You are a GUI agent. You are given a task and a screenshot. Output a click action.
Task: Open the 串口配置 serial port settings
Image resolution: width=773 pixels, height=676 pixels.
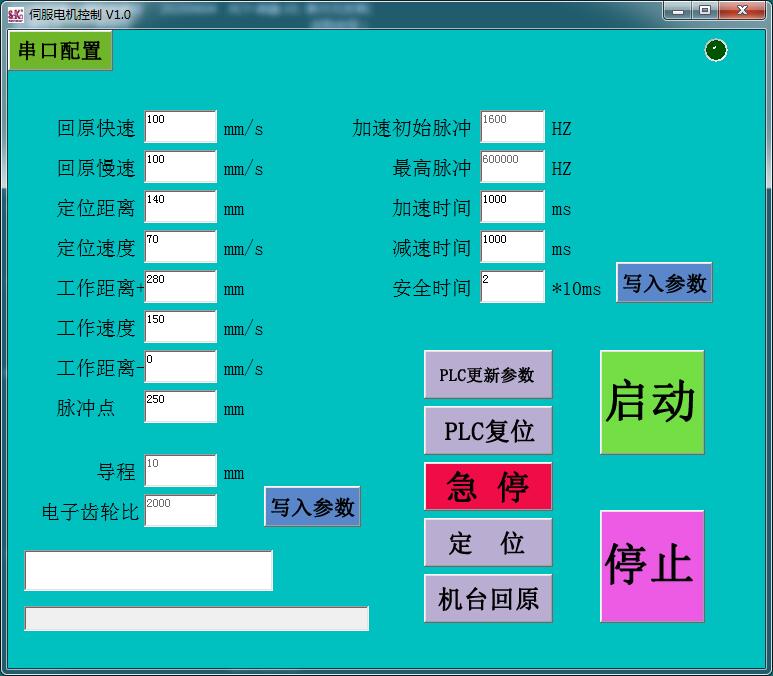(60, 51)
